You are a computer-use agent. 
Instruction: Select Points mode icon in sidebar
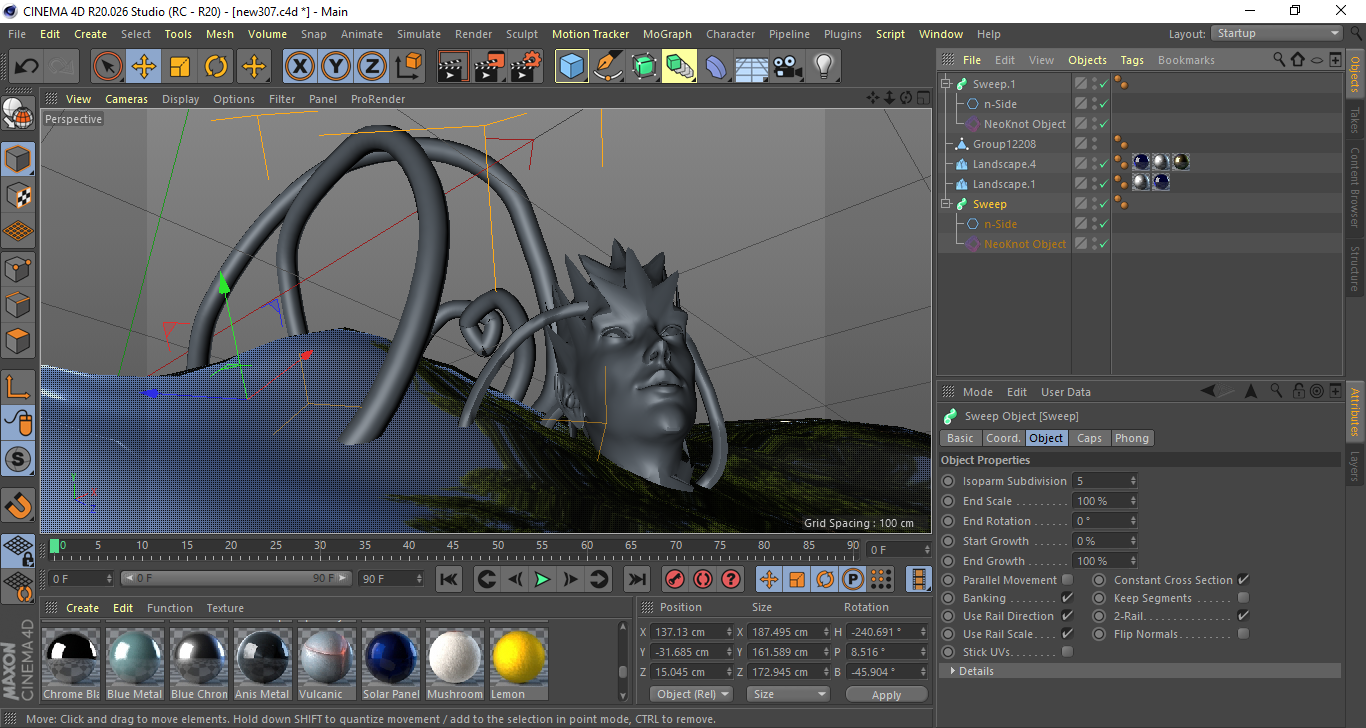tap(18, 268)
